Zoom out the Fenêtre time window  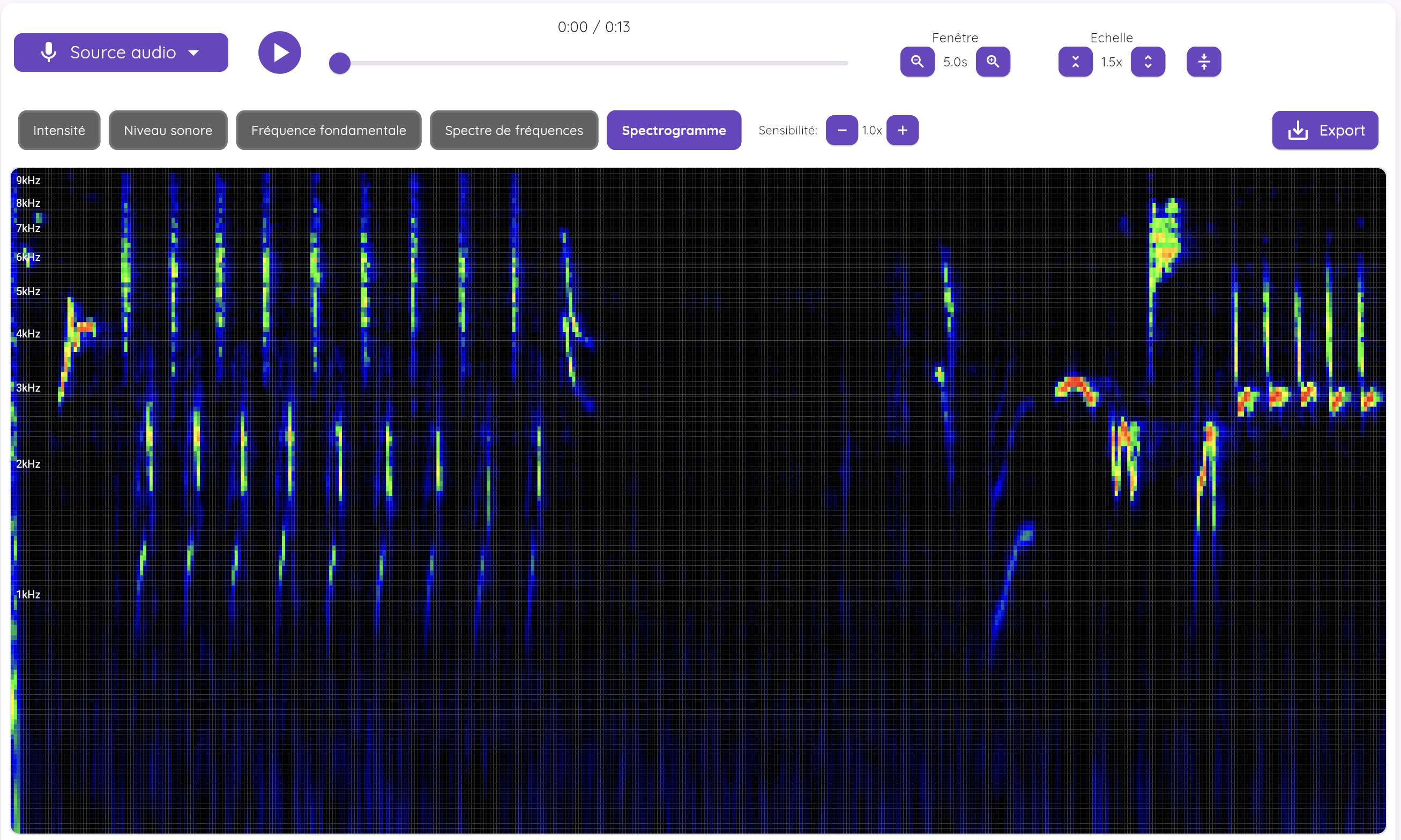point(918,62)
